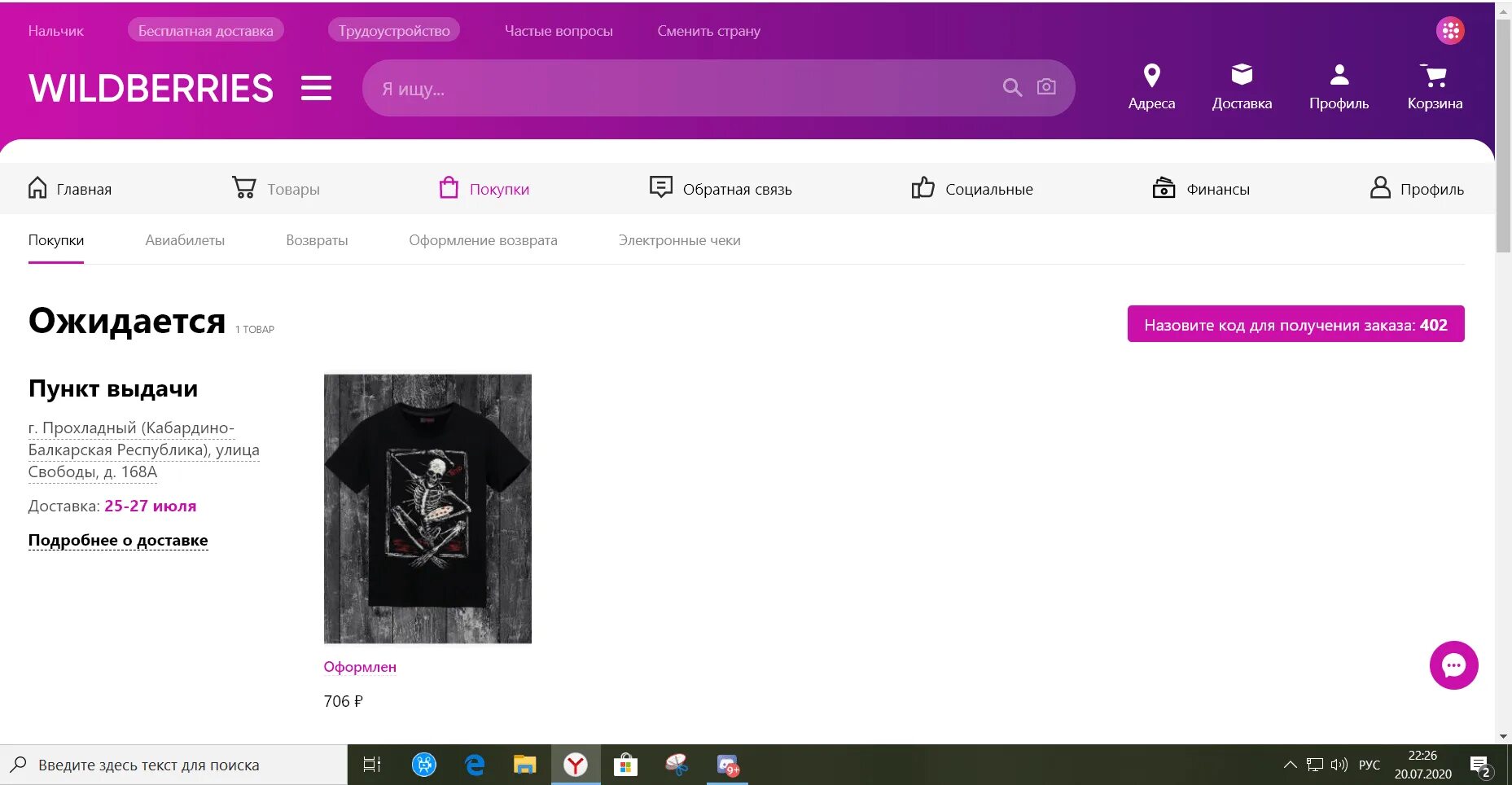Click the 706 ₽ price text
Screen dimensions: 1512x785
pos(343,701)
